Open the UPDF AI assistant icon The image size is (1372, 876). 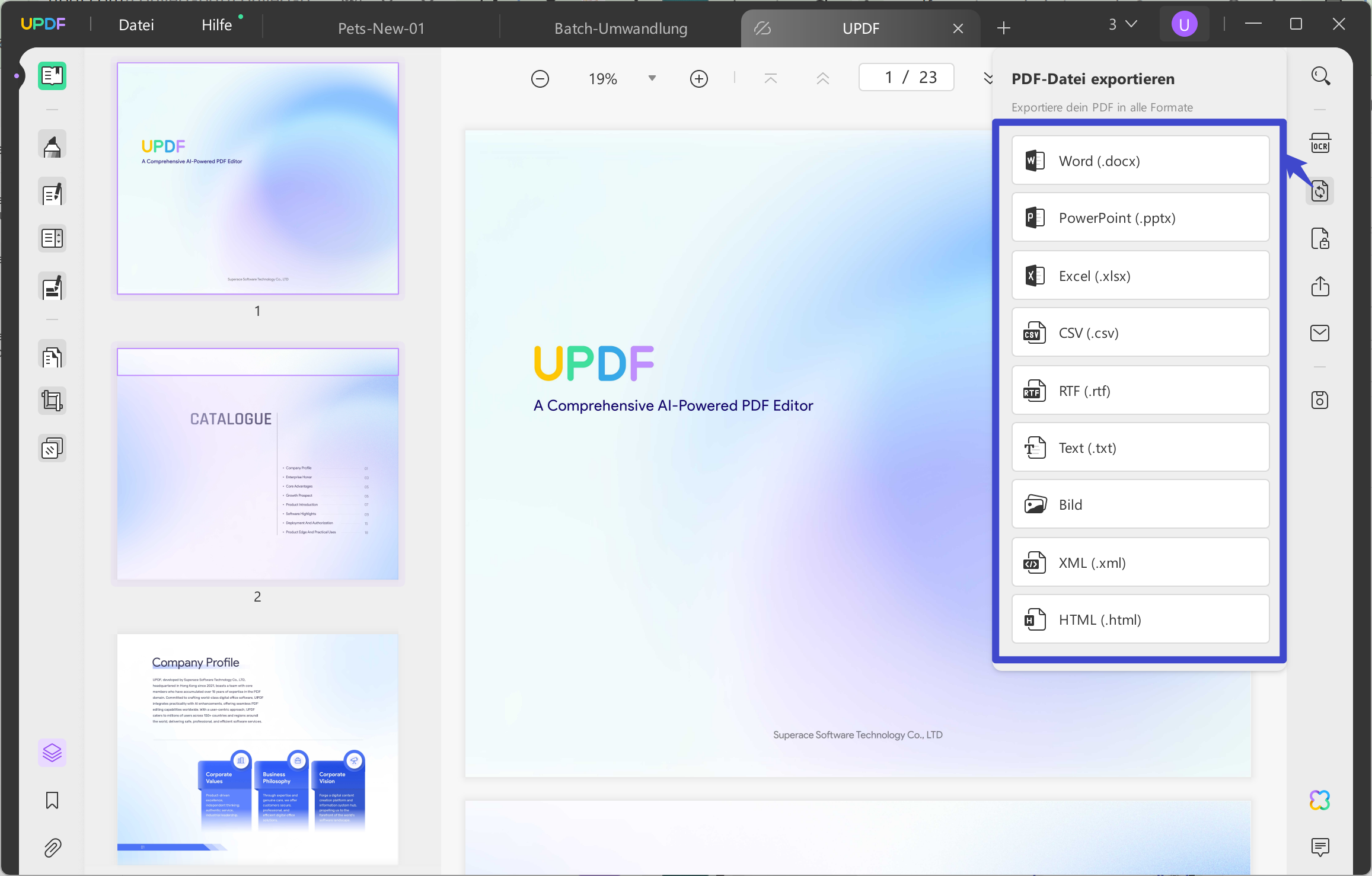(1320, 800)
